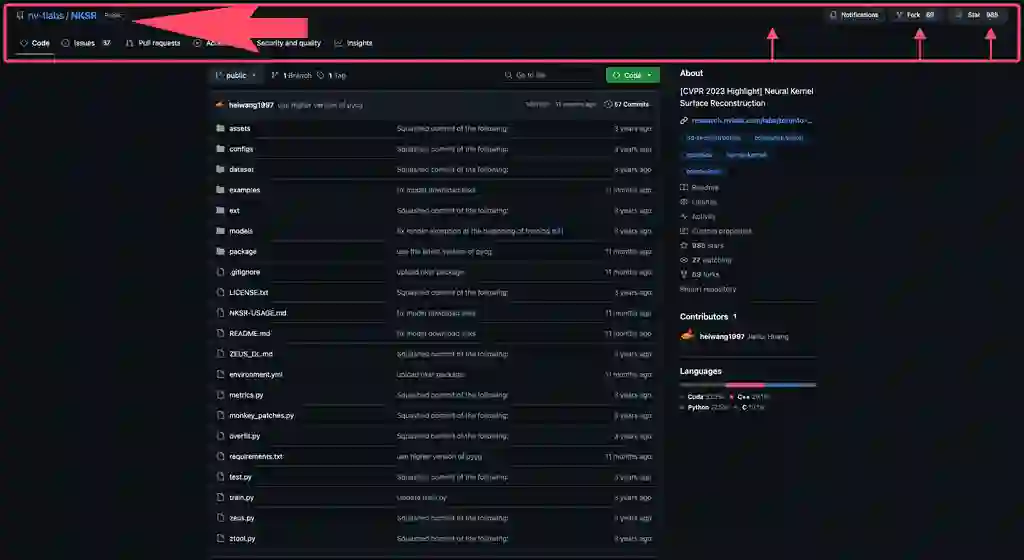This screenshot has height=560, width=1024.
Task: Open the README.md file name
Action: [x=249, y=334]
